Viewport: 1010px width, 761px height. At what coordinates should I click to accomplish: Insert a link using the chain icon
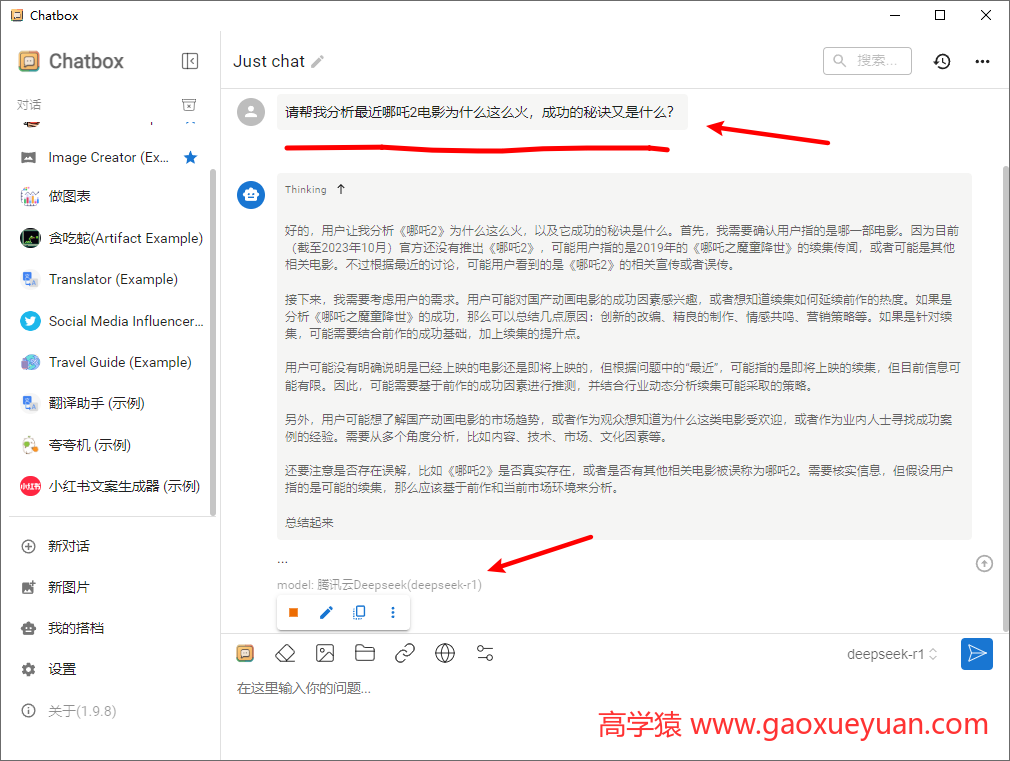pos(404,652)
